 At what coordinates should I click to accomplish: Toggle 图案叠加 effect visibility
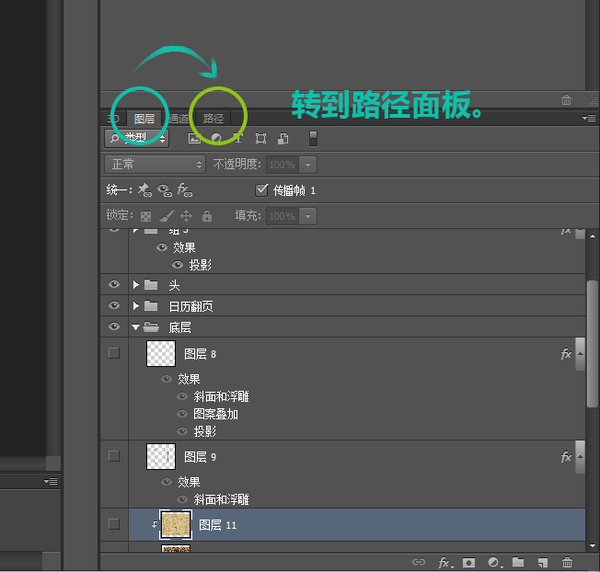183,414
